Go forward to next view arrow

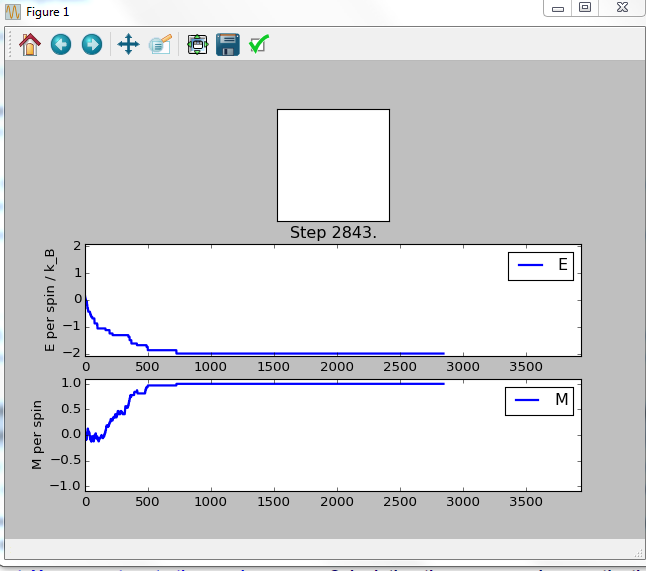point(92,44)
